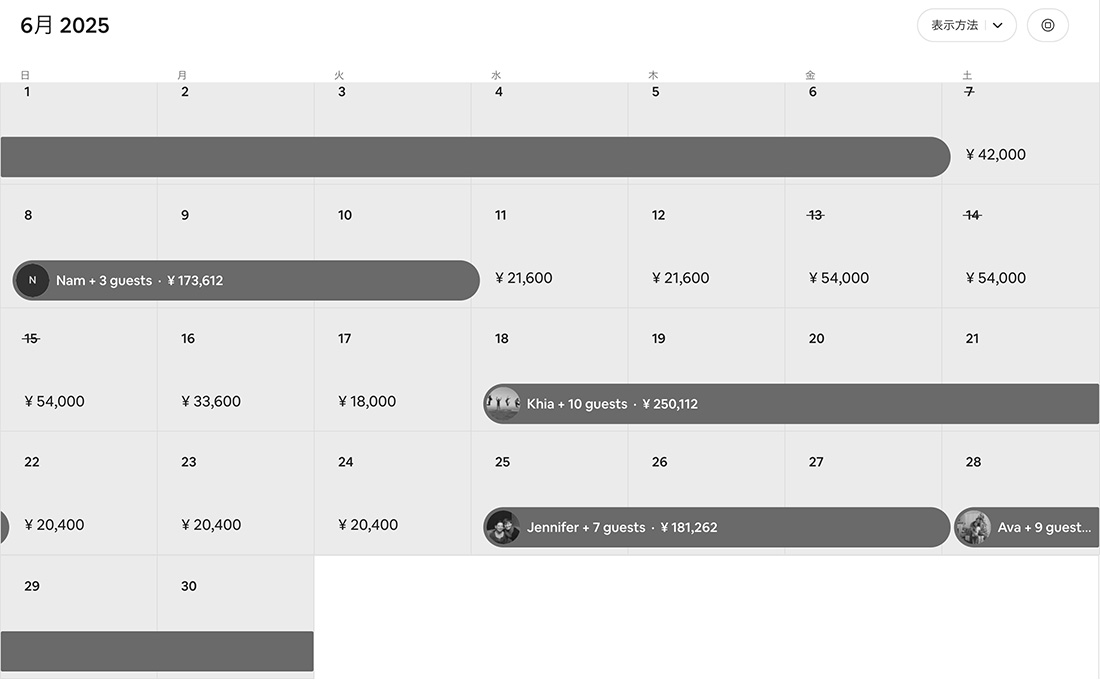Select June 11 cell priced ¥21,600
The width and height of the screenshot is (1100, 681).
[549, 246]
